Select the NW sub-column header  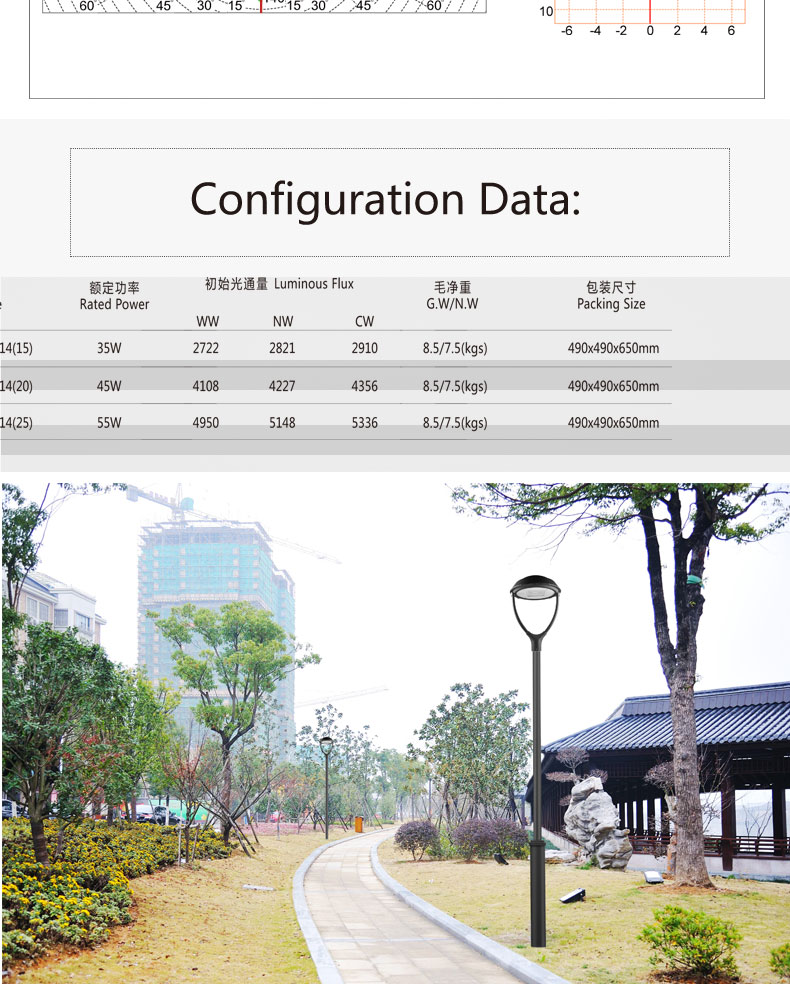(x=283, y=322)
